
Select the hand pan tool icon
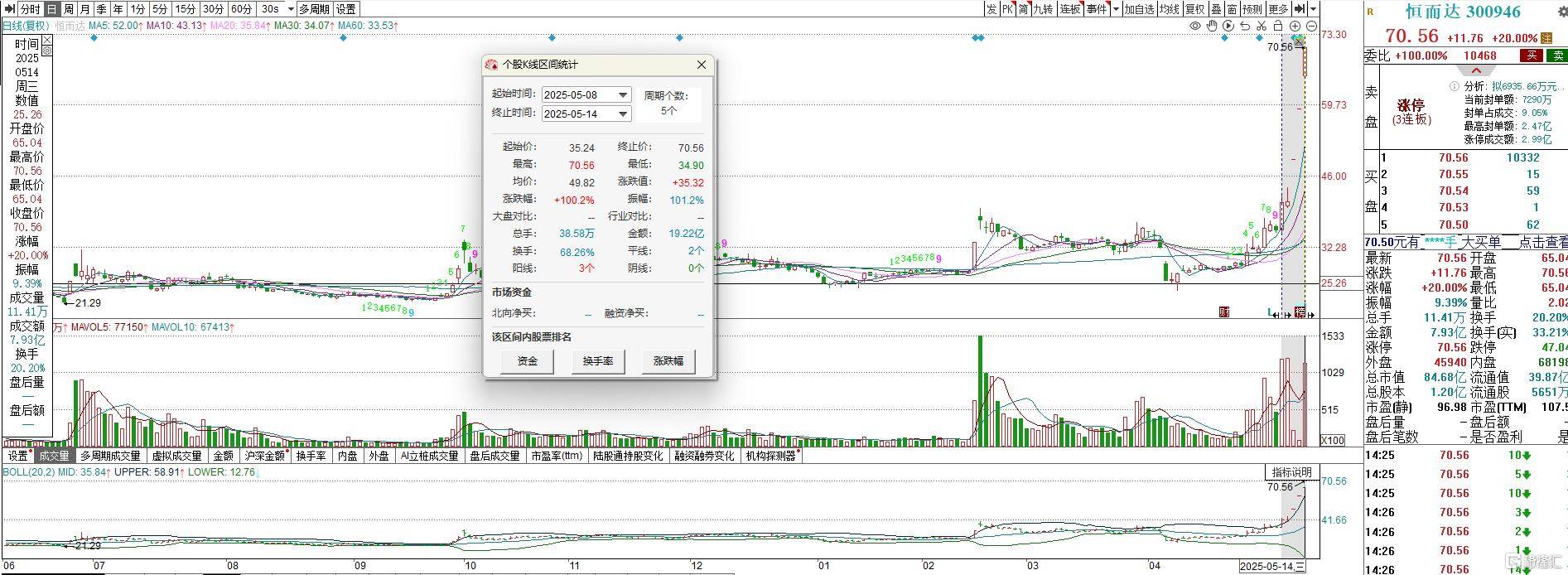pos(1212,26)
